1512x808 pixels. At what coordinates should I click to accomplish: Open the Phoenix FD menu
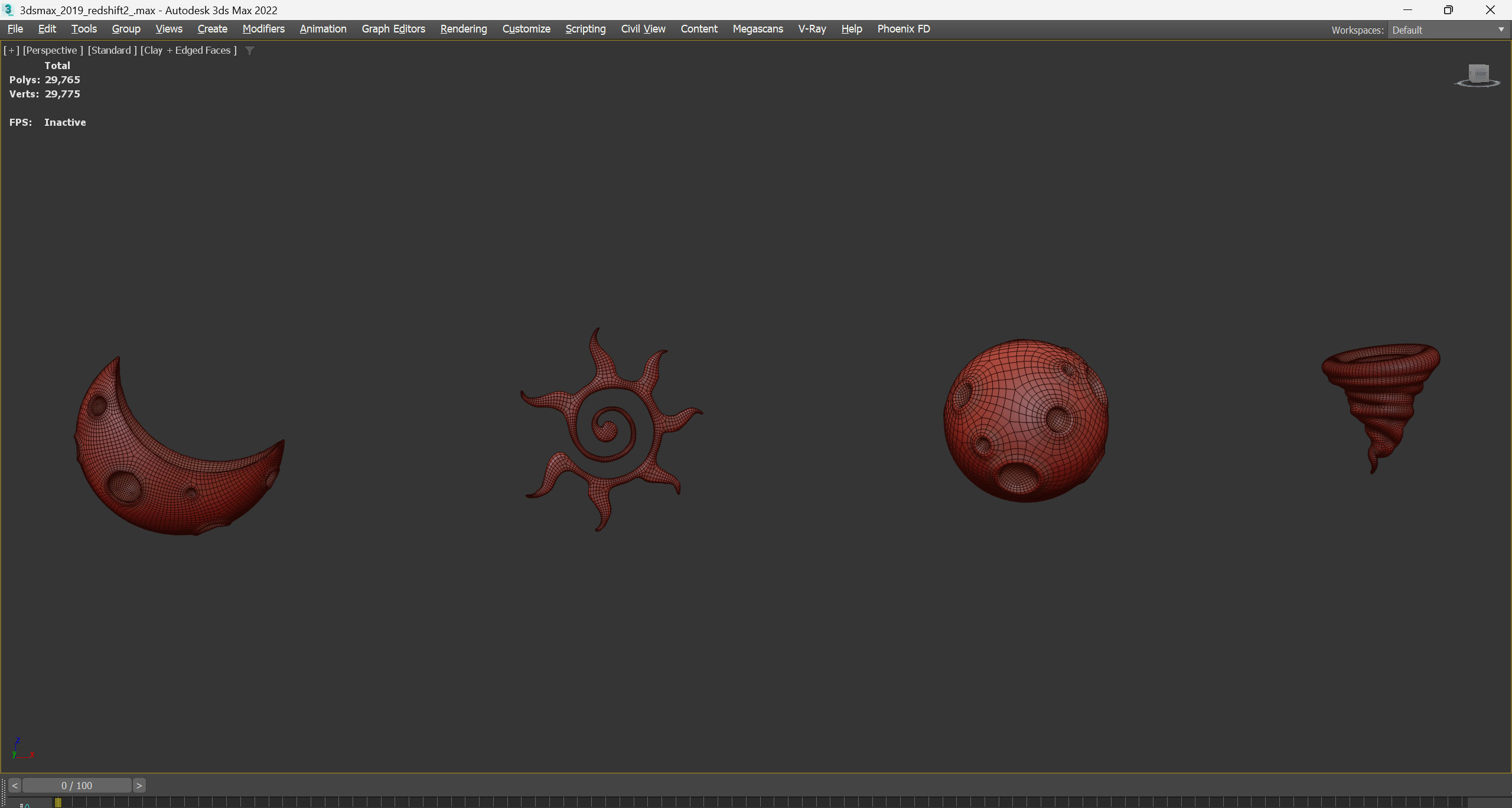pos(903,29)
